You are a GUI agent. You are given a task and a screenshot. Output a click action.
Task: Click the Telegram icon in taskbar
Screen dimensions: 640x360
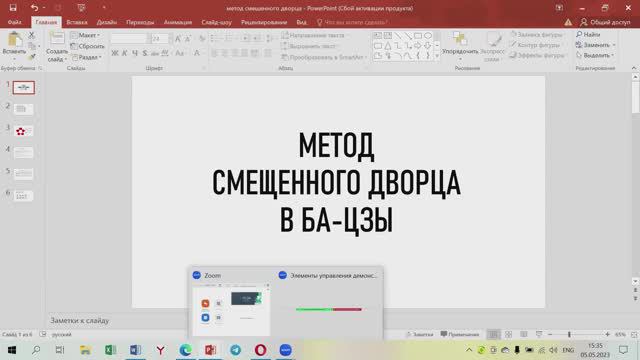pyautogui.click(x=236, y=350)
